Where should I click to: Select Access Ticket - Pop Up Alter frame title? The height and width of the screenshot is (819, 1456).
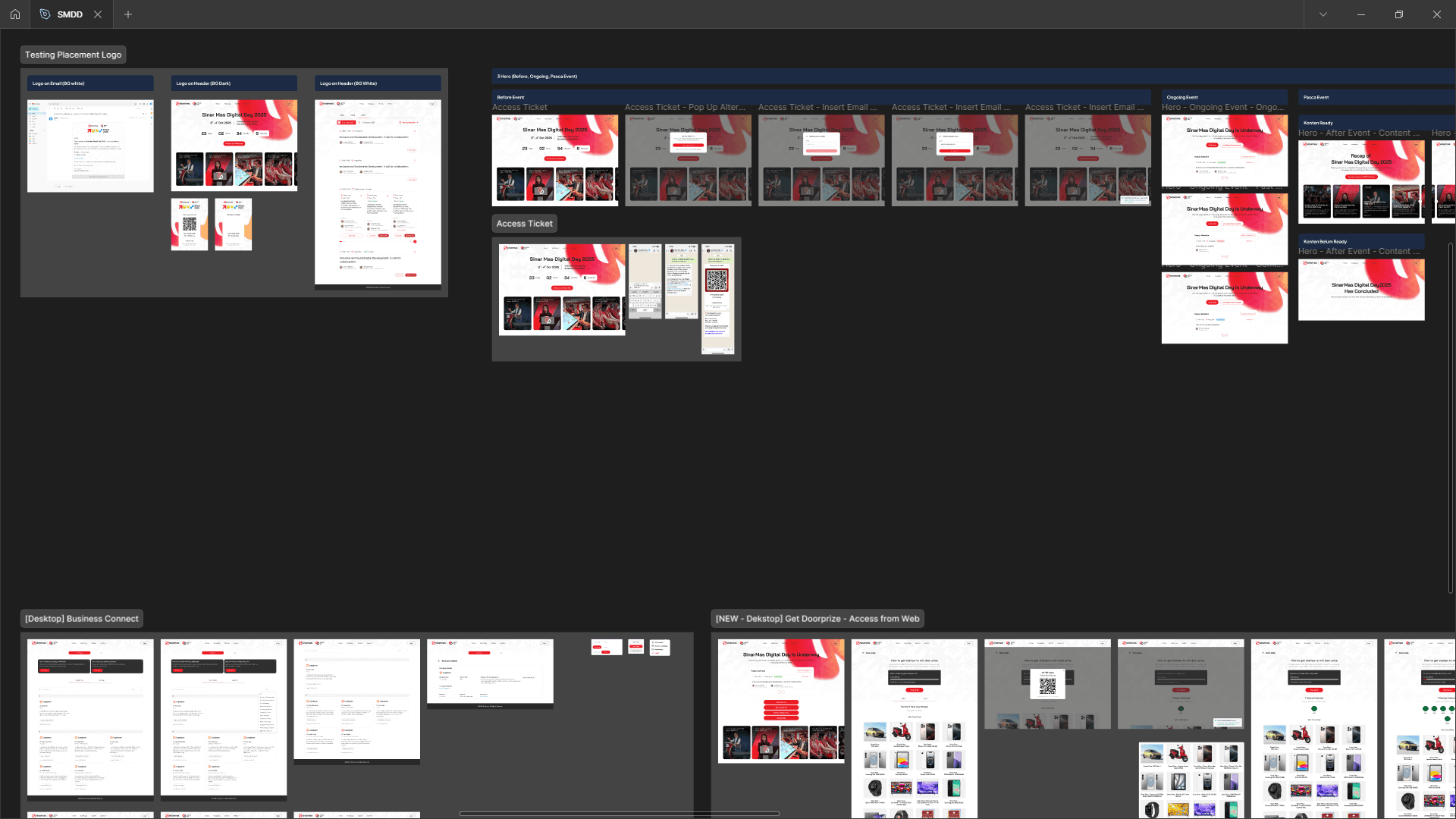click(x=685, y=108)
